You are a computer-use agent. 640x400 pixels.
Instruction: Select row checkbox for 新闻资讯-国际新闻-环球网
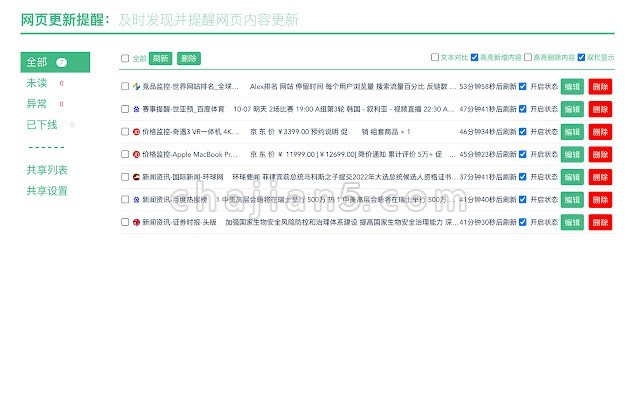[125, 177]
